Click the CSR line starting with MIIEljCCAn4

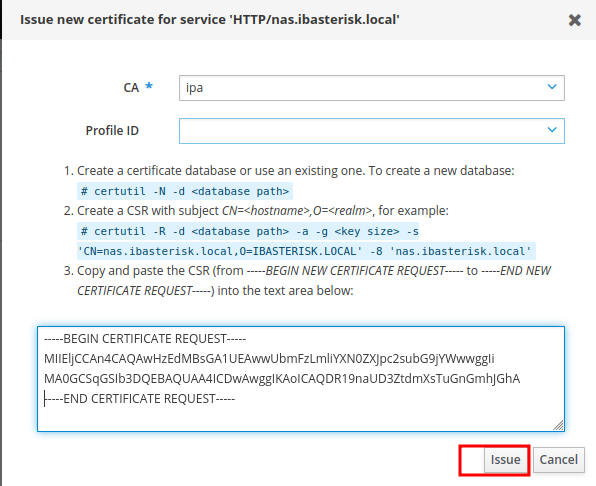pyautogui.click(x=269, y=359)
